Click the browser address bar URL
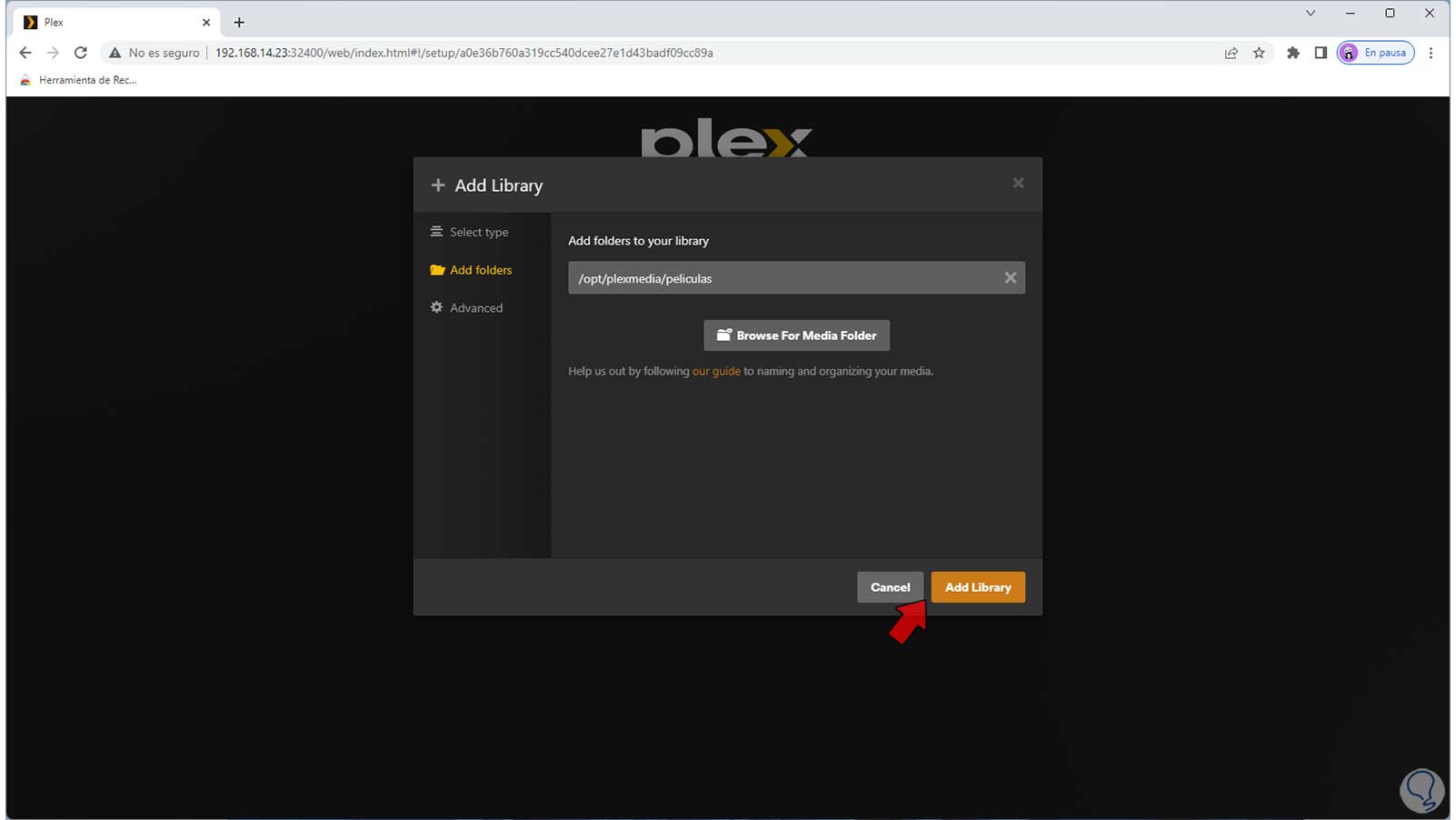This screenshot has height=820, width=1456. (464, 53)
